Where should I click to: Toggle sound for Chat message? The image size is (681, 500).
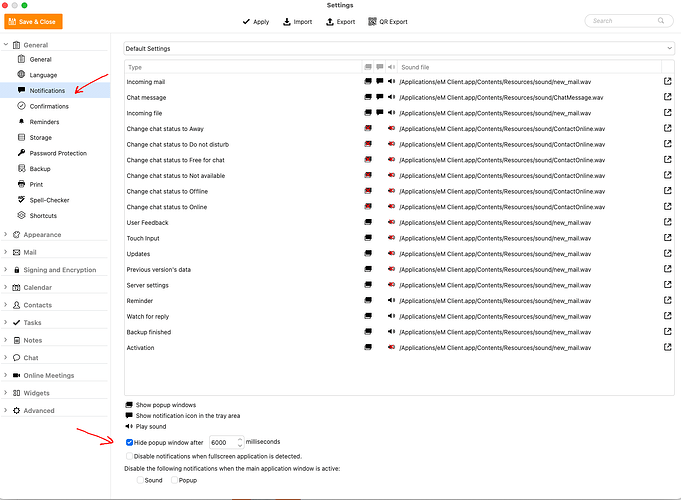click(391, 97)
